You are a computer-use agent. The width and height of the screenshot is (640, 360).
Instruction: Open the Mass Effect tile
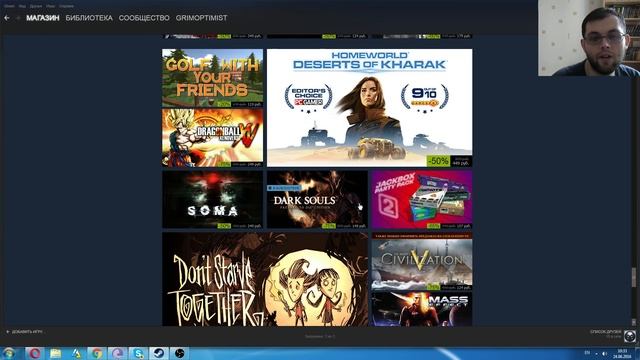[422, 309]
